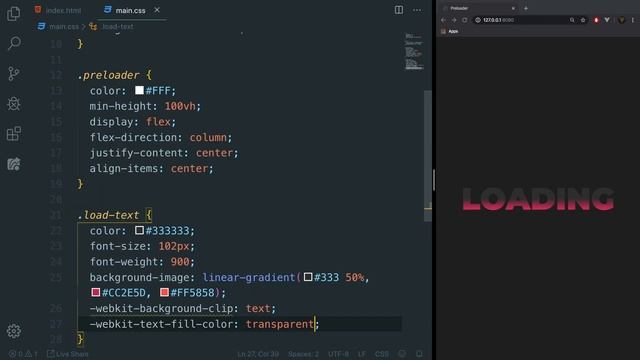Click the LOADING text in browser
The height and width of the screenshot is (360, 640).
538,199
